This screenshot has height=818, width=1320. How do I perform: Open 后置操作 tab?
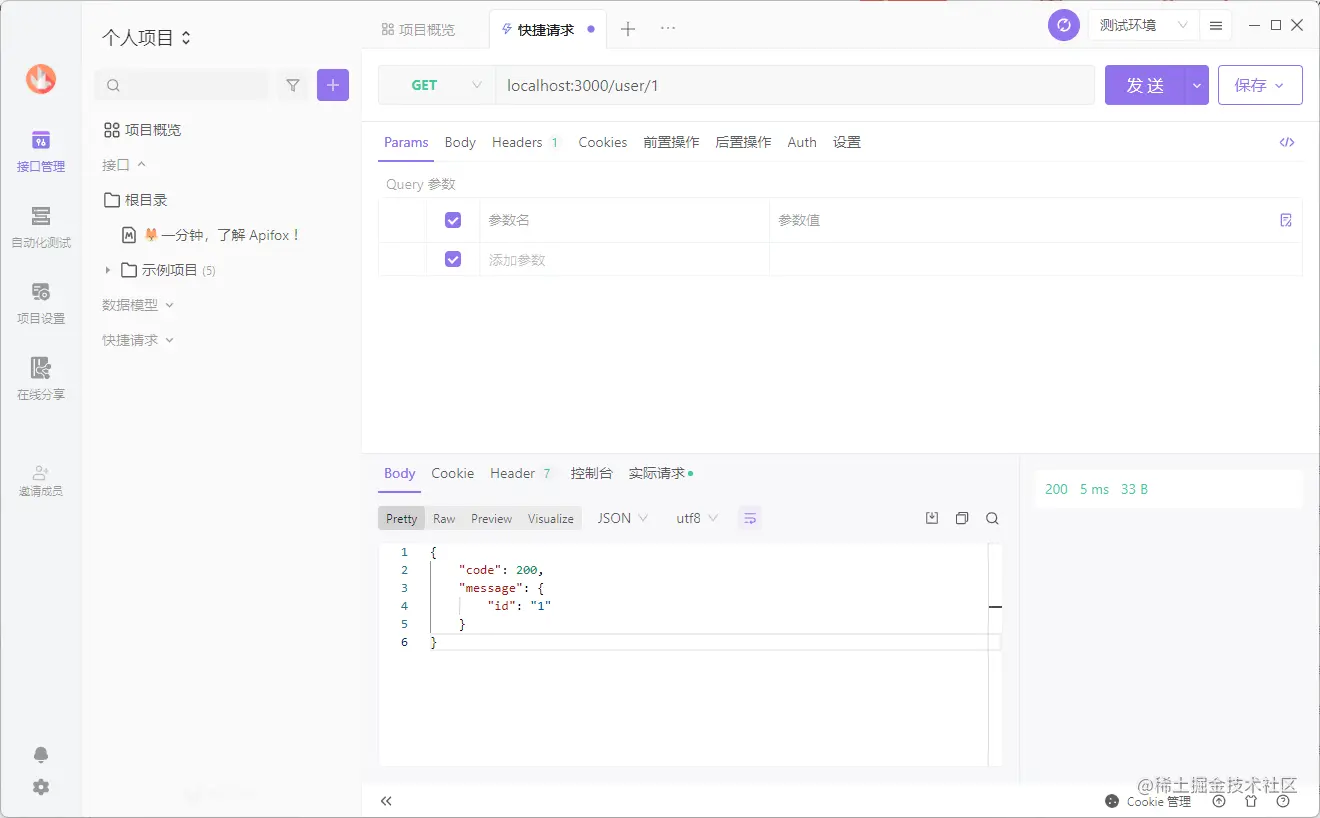pos(743,142)
